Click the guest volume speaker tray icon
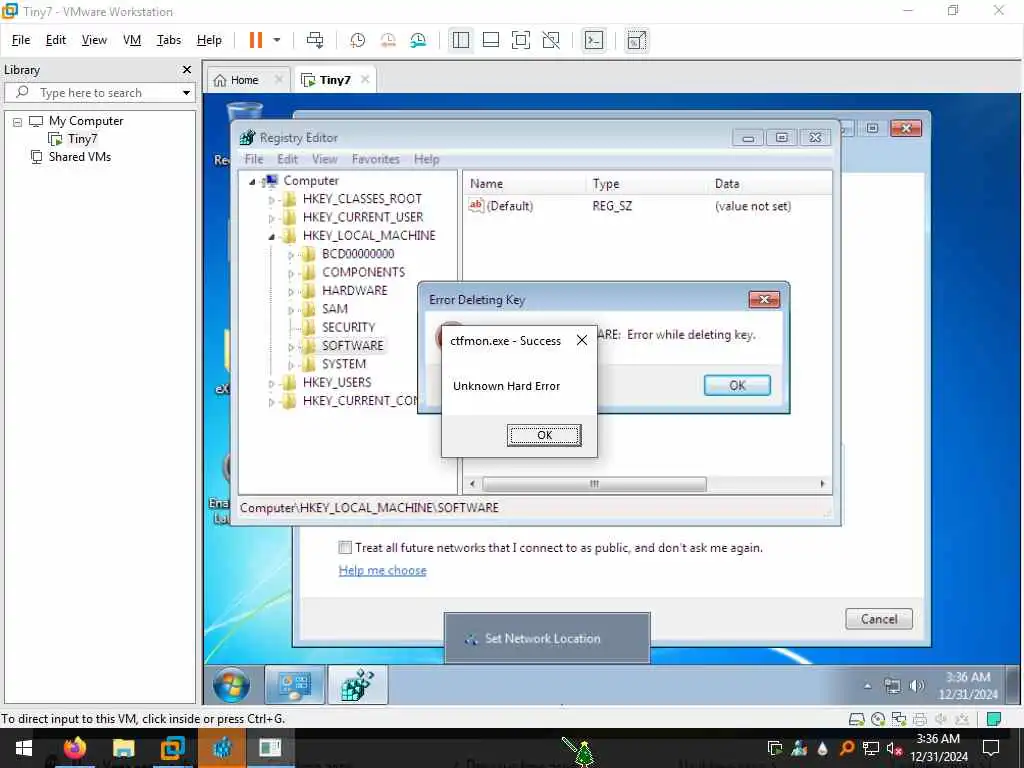The width and height of the screenshot is (1024, 768). click(916, 685)
